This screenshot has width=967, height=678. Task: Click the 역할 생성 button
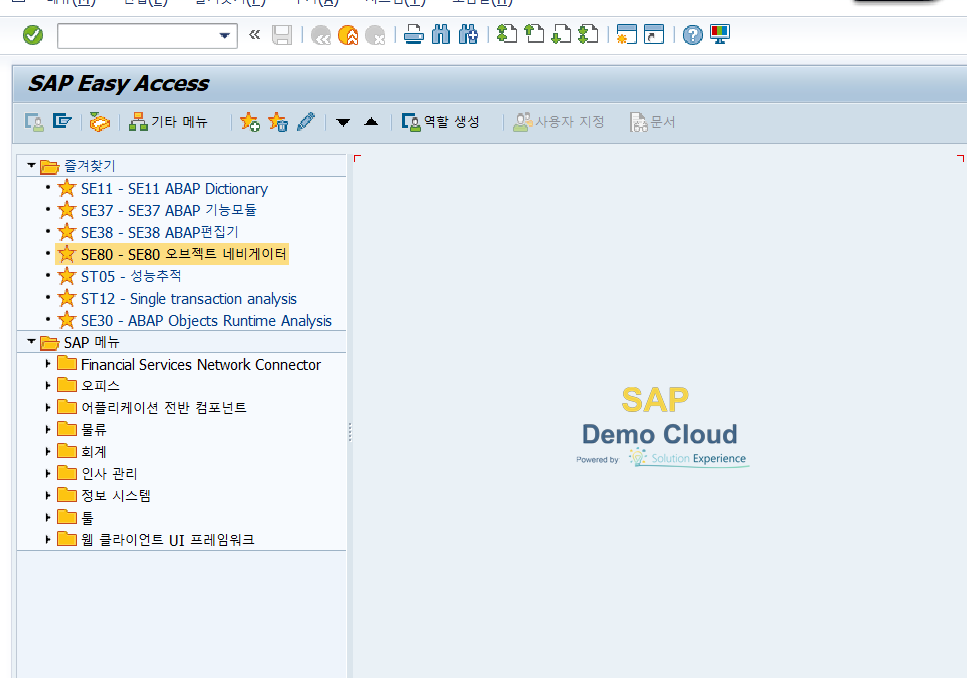click(440, 122)
